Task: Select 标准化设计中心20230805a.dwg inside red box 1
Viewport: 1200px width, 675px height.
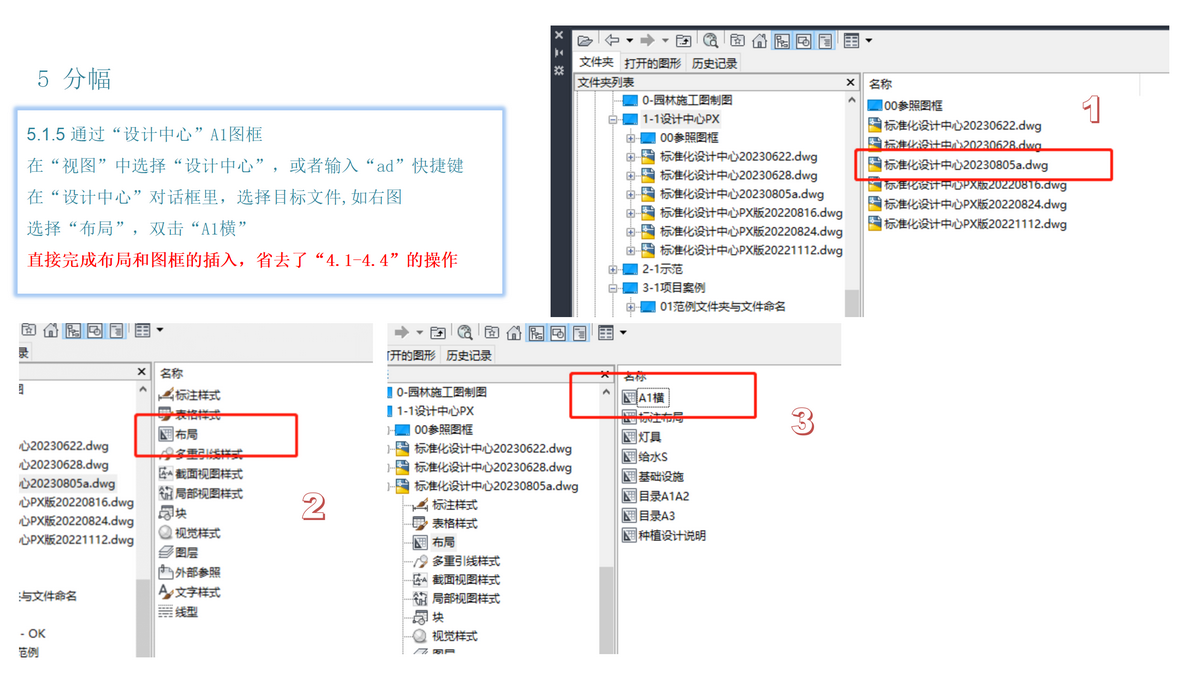Action: tap(965, 165)
